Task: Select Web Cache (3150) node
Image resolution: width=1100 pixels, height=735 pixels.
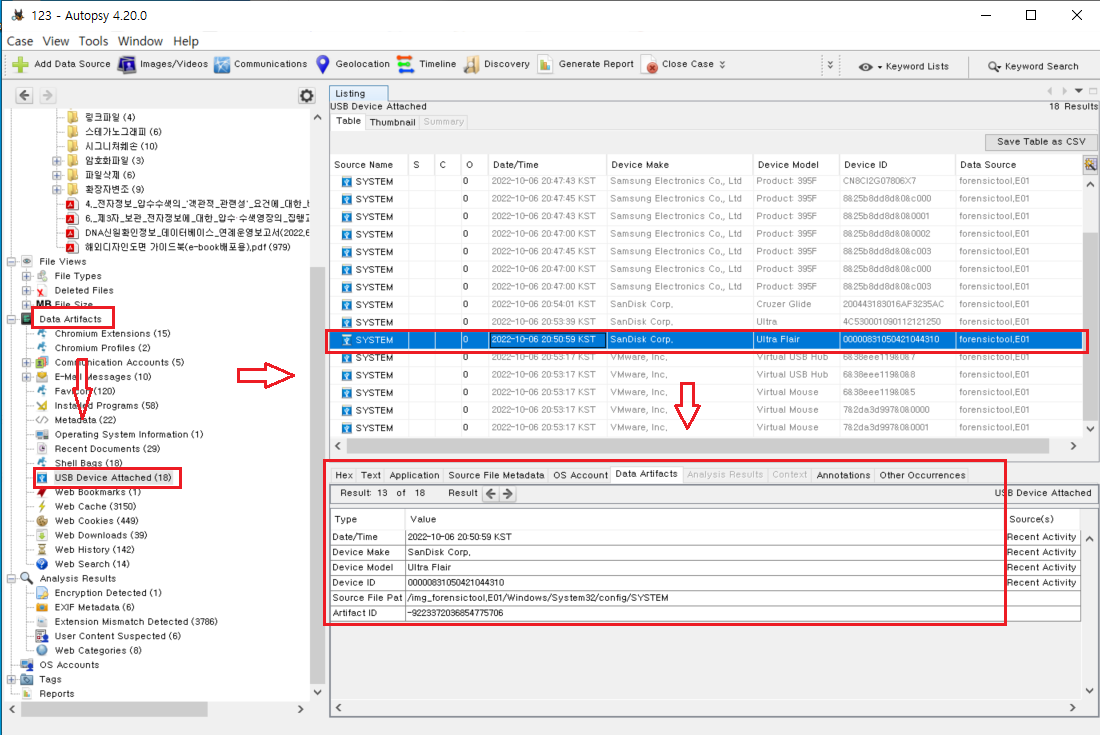Action: pyautogui.click(x=95, y=506)
